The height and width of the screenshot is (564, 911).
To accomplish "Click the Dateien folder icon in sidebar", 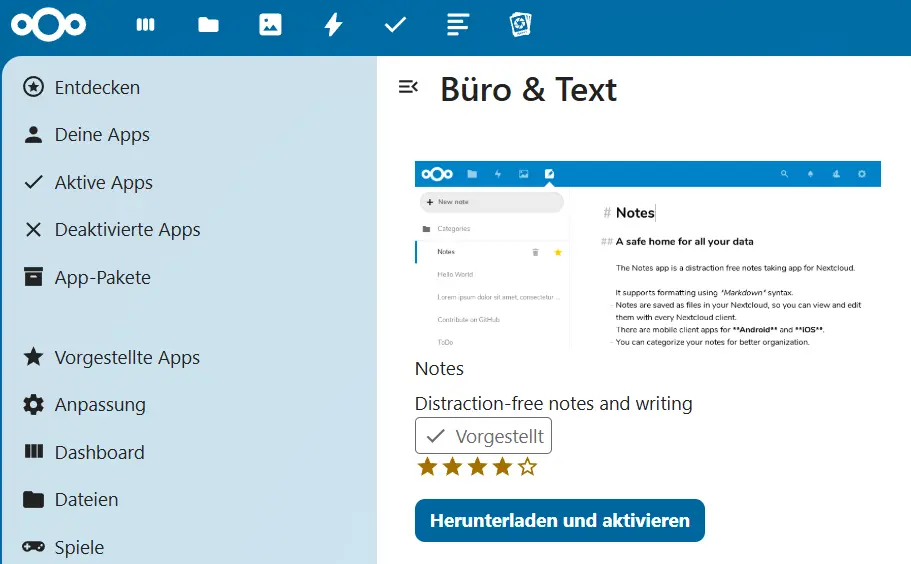I will point(33,500).
